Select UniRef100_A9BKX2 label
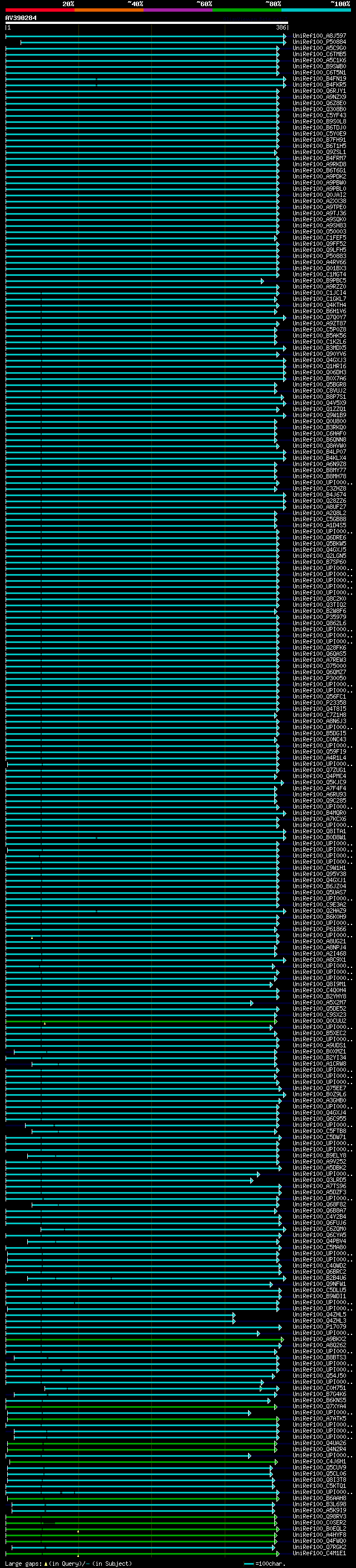Screen dimensions: 356x1568 [319, 1339]
